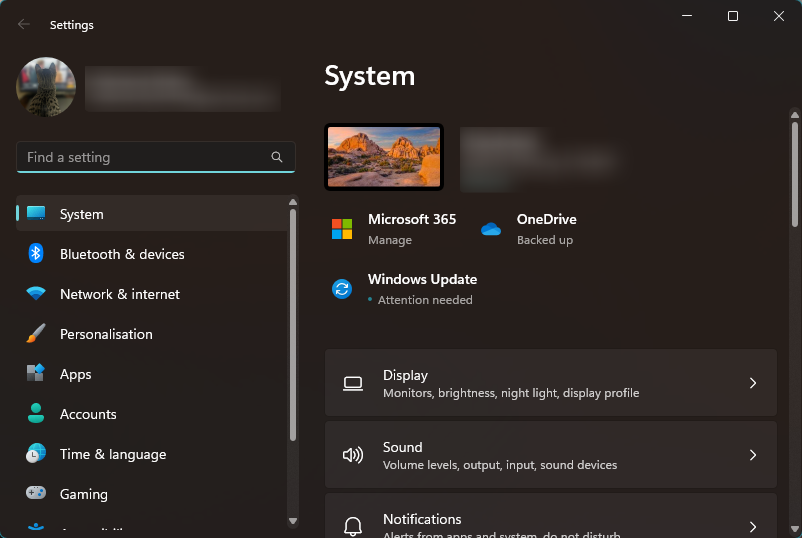
Task: Click the Network & internet Wi-Fi icon
Action: pos(36,294)
